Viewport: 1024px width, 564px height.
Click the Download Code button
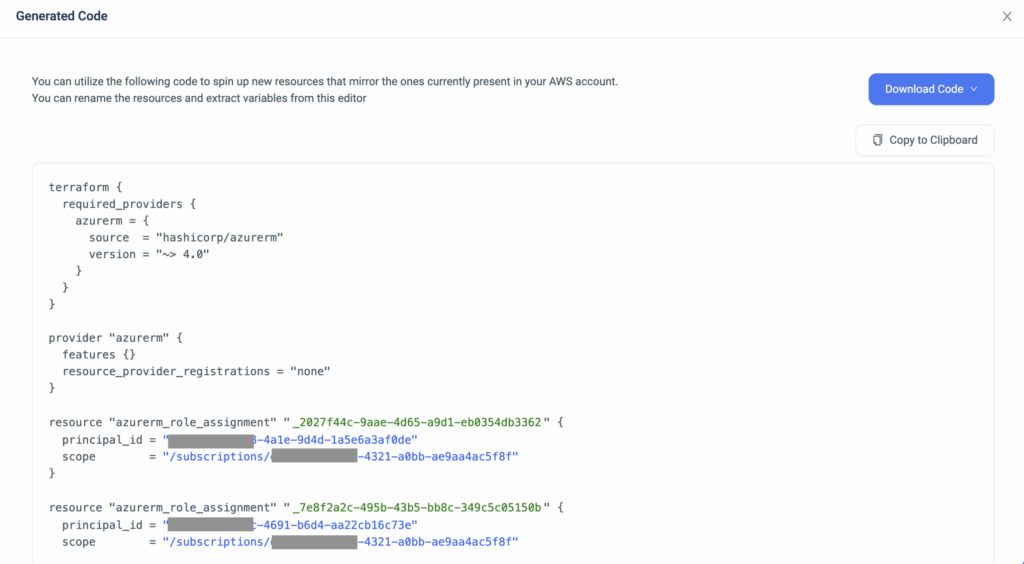pyautogui.click(x=931, y=89)
